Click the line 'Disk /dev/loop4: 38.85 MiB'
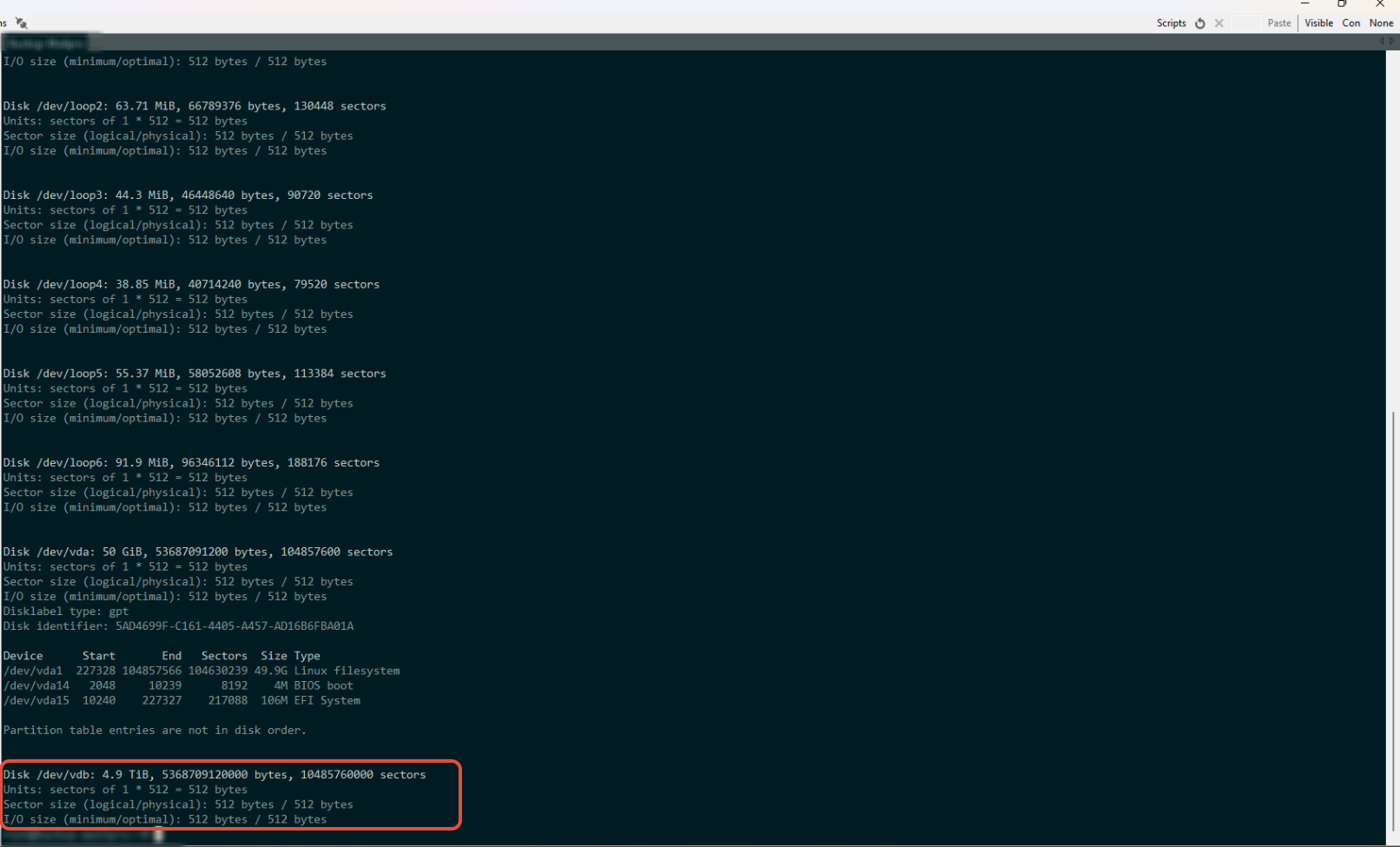 pos(191,285)
